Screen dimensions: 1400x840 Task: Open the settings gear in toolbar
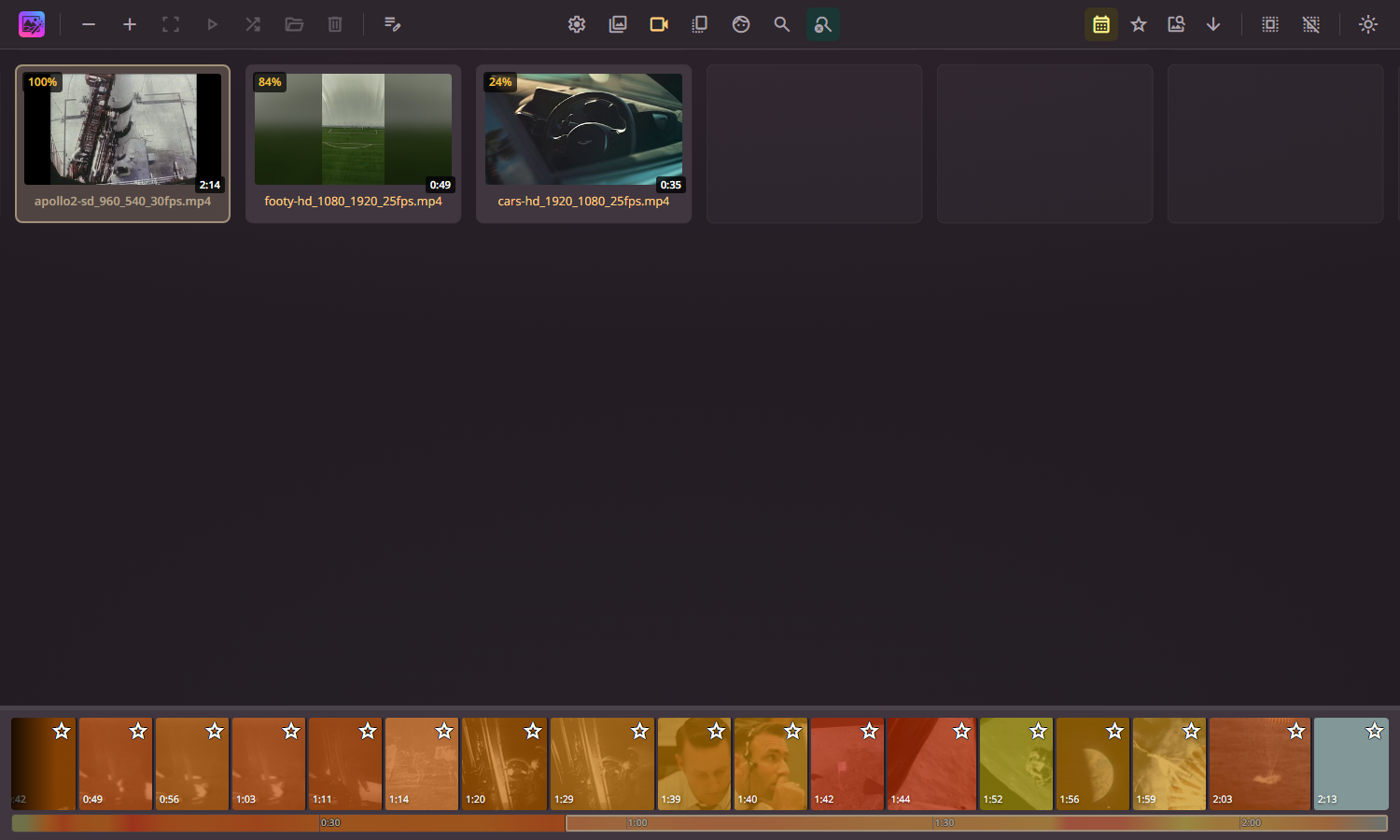click(577, 24)
